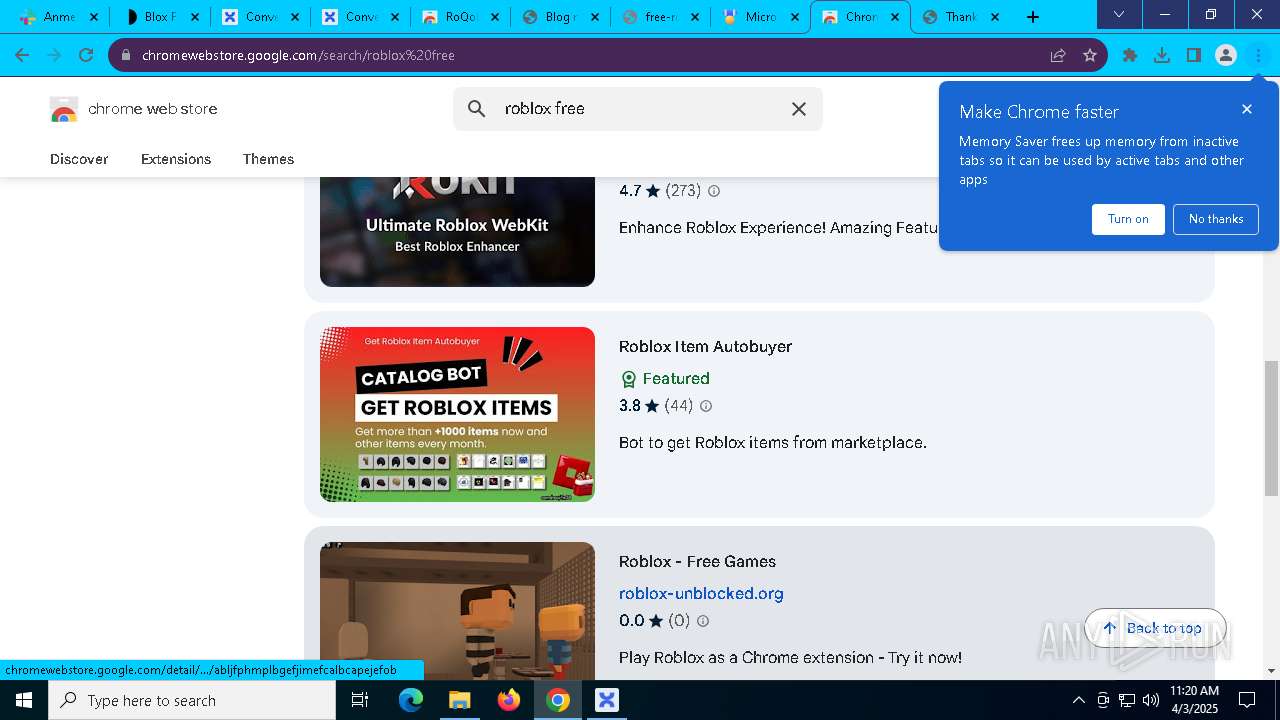Open roblox-unblocked.org link
This screenshot has height=720, width=1280.
click(x=701, y=593)
